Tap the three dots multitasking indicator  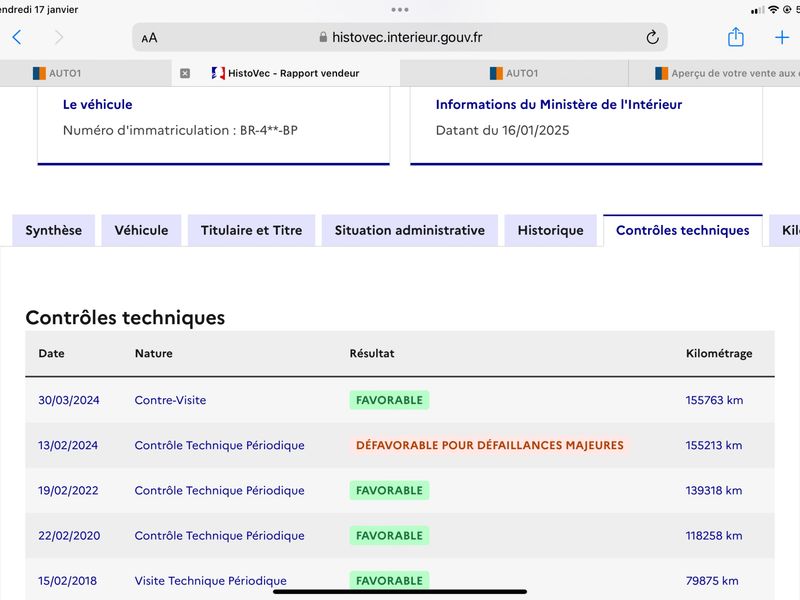pos(399,10)
